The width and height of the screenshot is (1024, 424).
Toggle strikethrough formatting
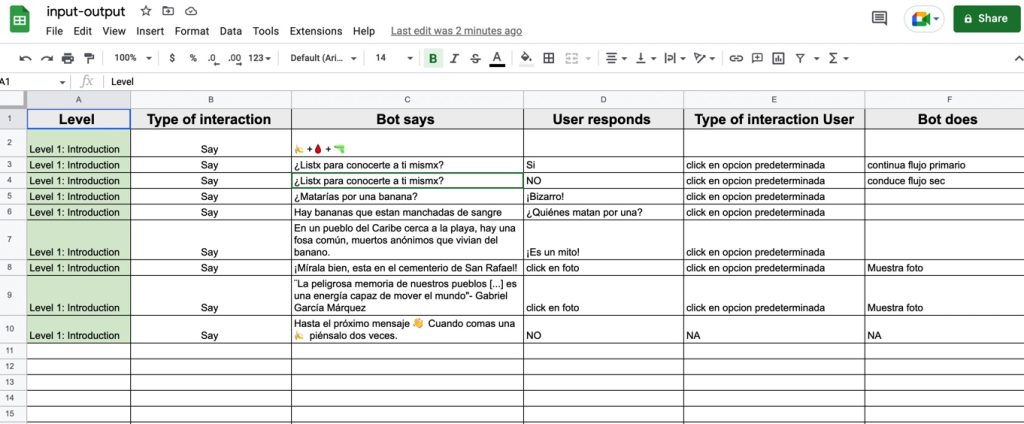click(x=475, y=59)
